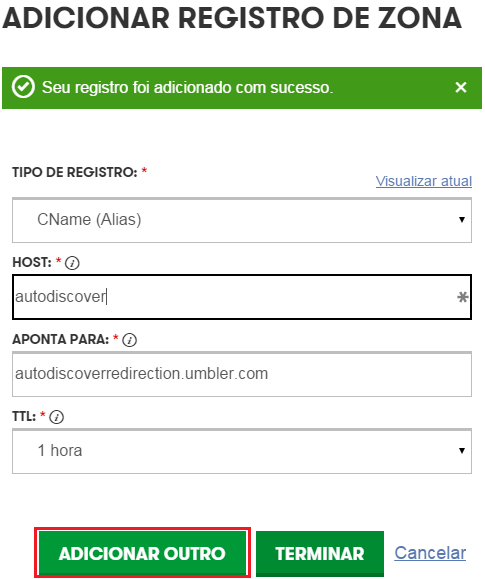The height and width of the screenshot is (579, 485).
Task: Click the asterisk icon inside the host field
Action: 462,297
